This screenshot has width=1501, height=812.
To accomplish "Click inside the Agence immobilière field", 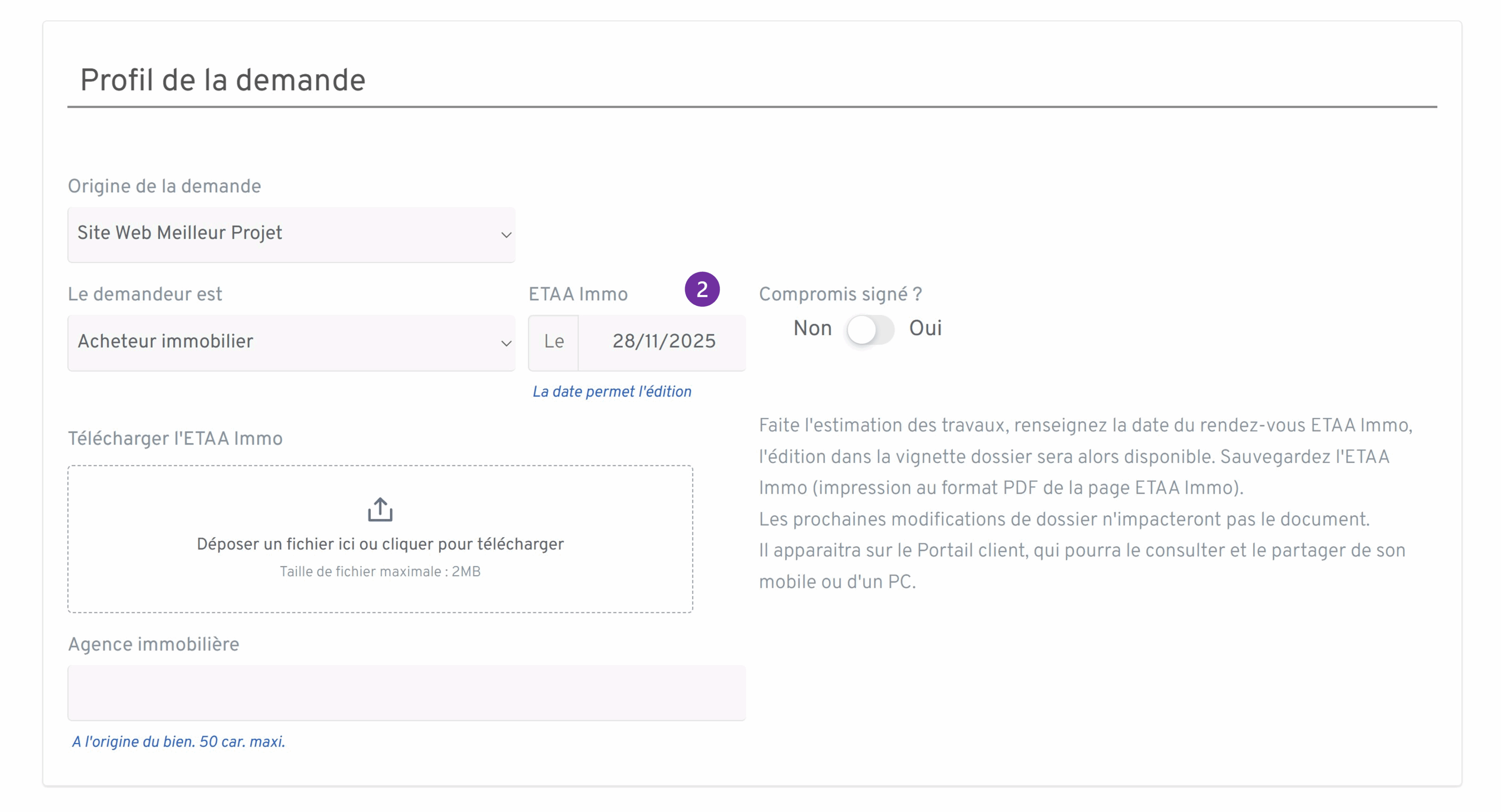I will (x=406, y=693).
